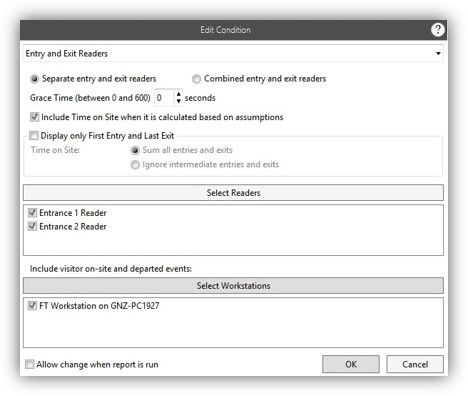Click the Select Workstations button
This screenshot has height=396, width=468.
point(233,286)
